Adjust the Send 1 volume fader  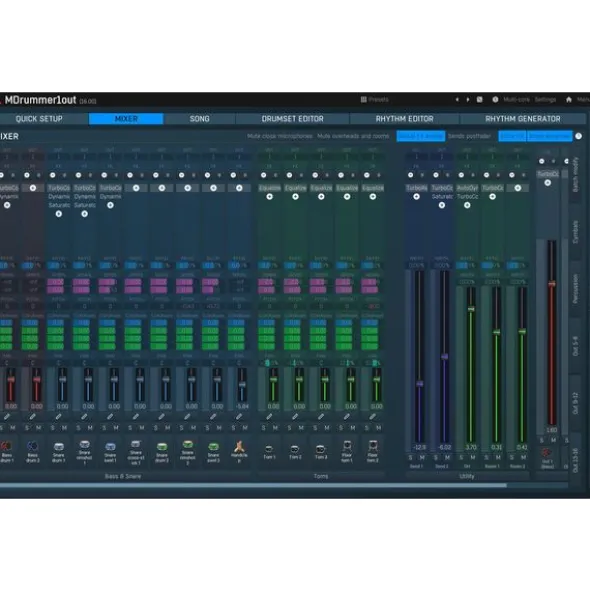[420, 384]
